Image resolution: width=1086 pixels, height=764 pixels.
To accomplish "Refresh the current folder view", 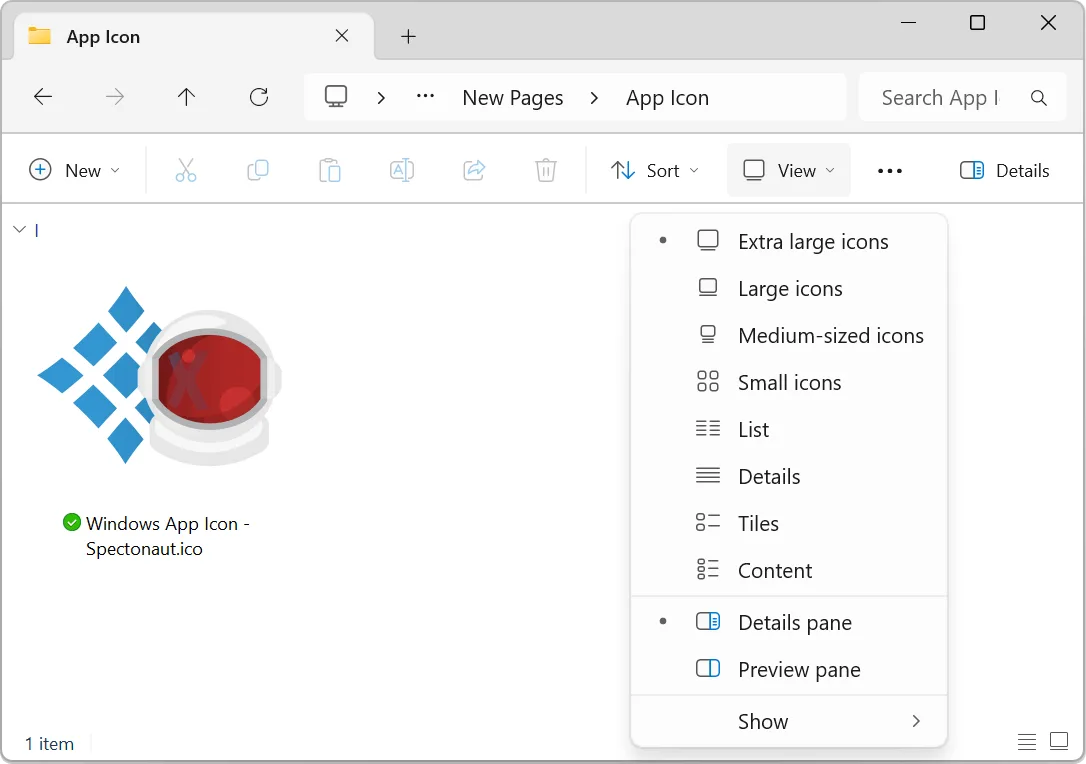I will tap(259, 97).
